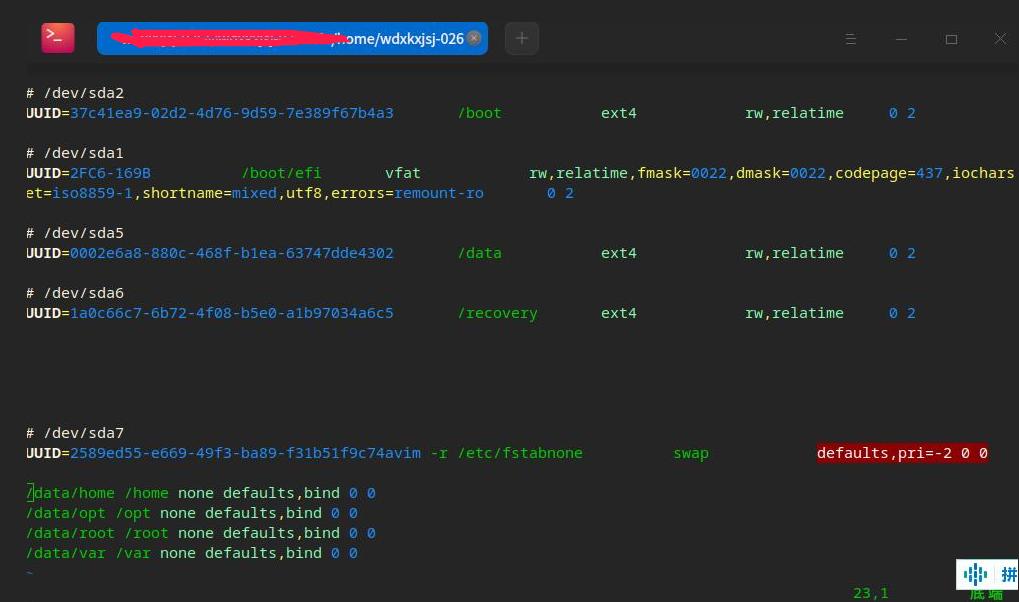Image resolution: width=1019 pixels, height=602 pixels.
Task: Maximize the terminal window
Action: 951,39
